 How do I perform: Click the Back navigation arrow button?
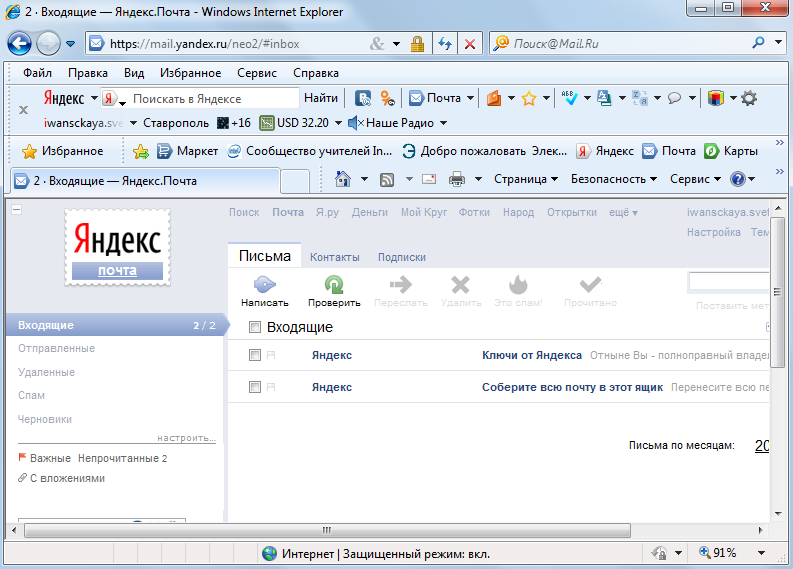pos(19,43)
